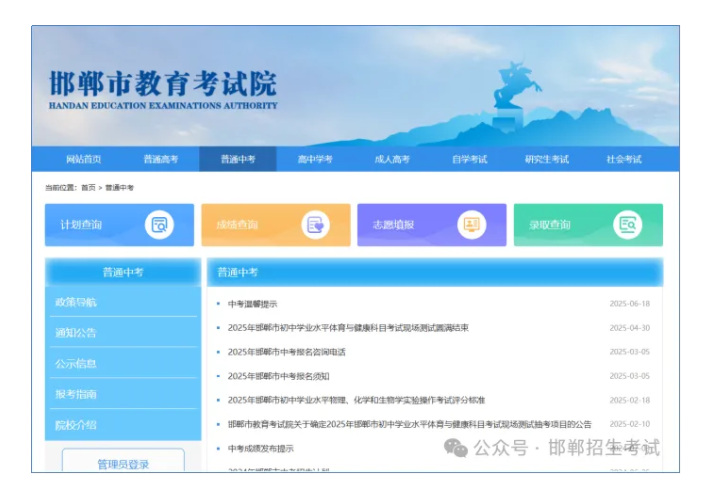Open 报考指南 in the sidebar
The height and width of the screenshot is (480, 725).
[76, 394]
